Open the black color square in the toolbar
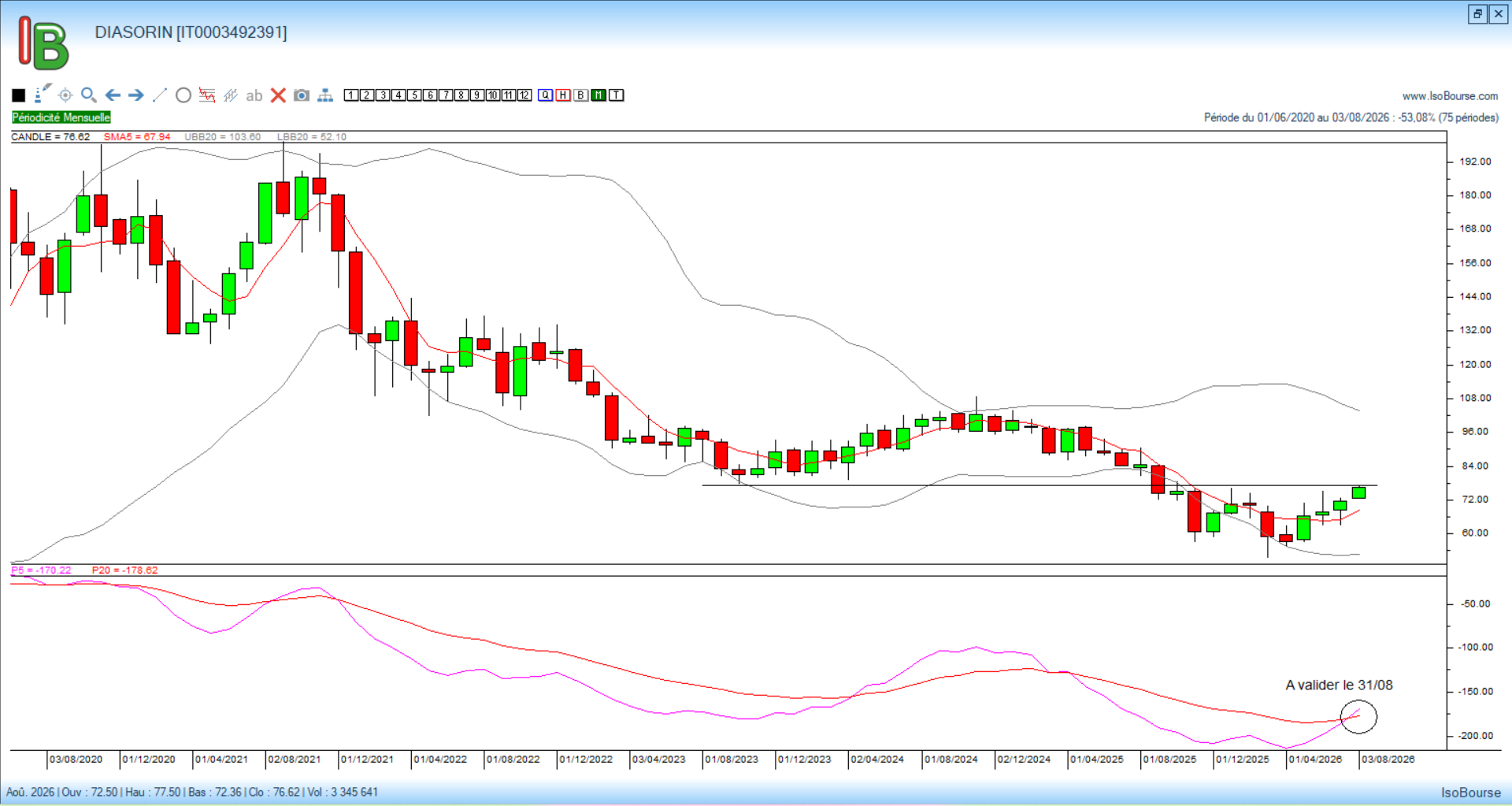This screenshot has width=1512, height=806. tap(19, 95)
